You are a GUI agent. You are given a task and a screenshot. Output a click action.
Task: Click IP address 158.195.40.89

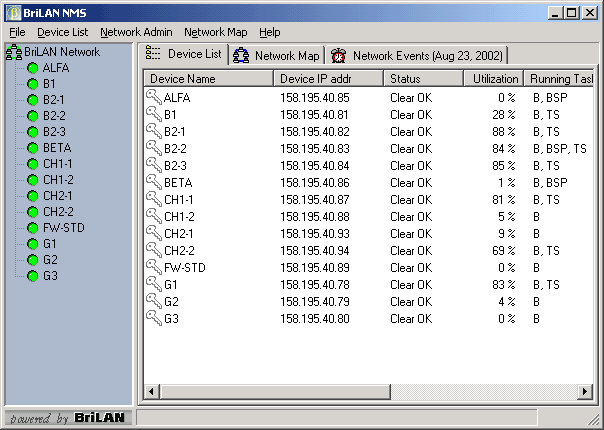[x=315, y=268]
